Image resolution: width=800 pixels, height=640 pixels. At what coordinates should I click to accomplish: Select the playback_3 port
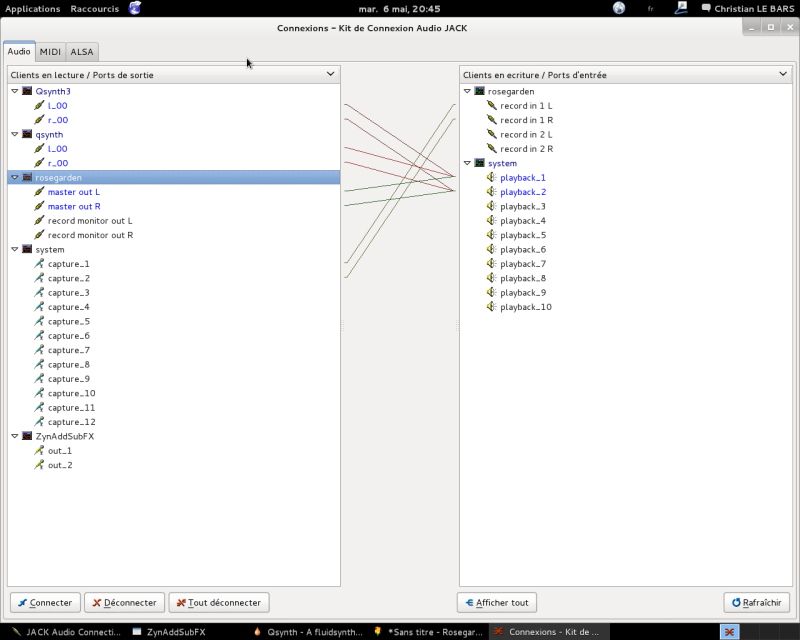[522, 207]
